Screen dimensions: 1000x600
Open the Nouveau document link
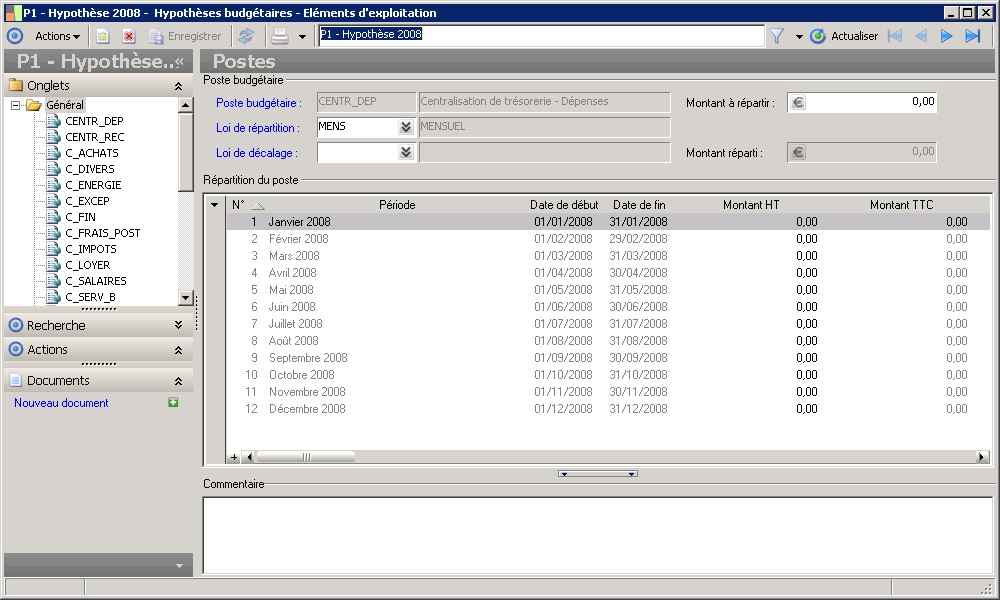[x=61, y=403]
